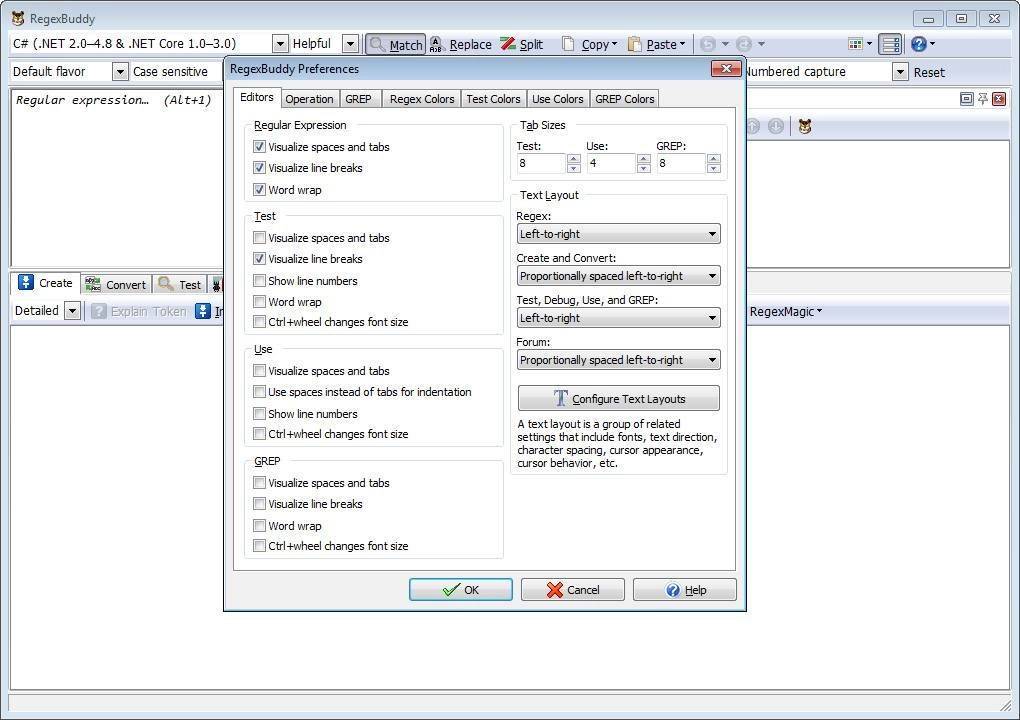The image size is (1020, 720).
Task: Click the blue Create tab icon
Action: 25,282
